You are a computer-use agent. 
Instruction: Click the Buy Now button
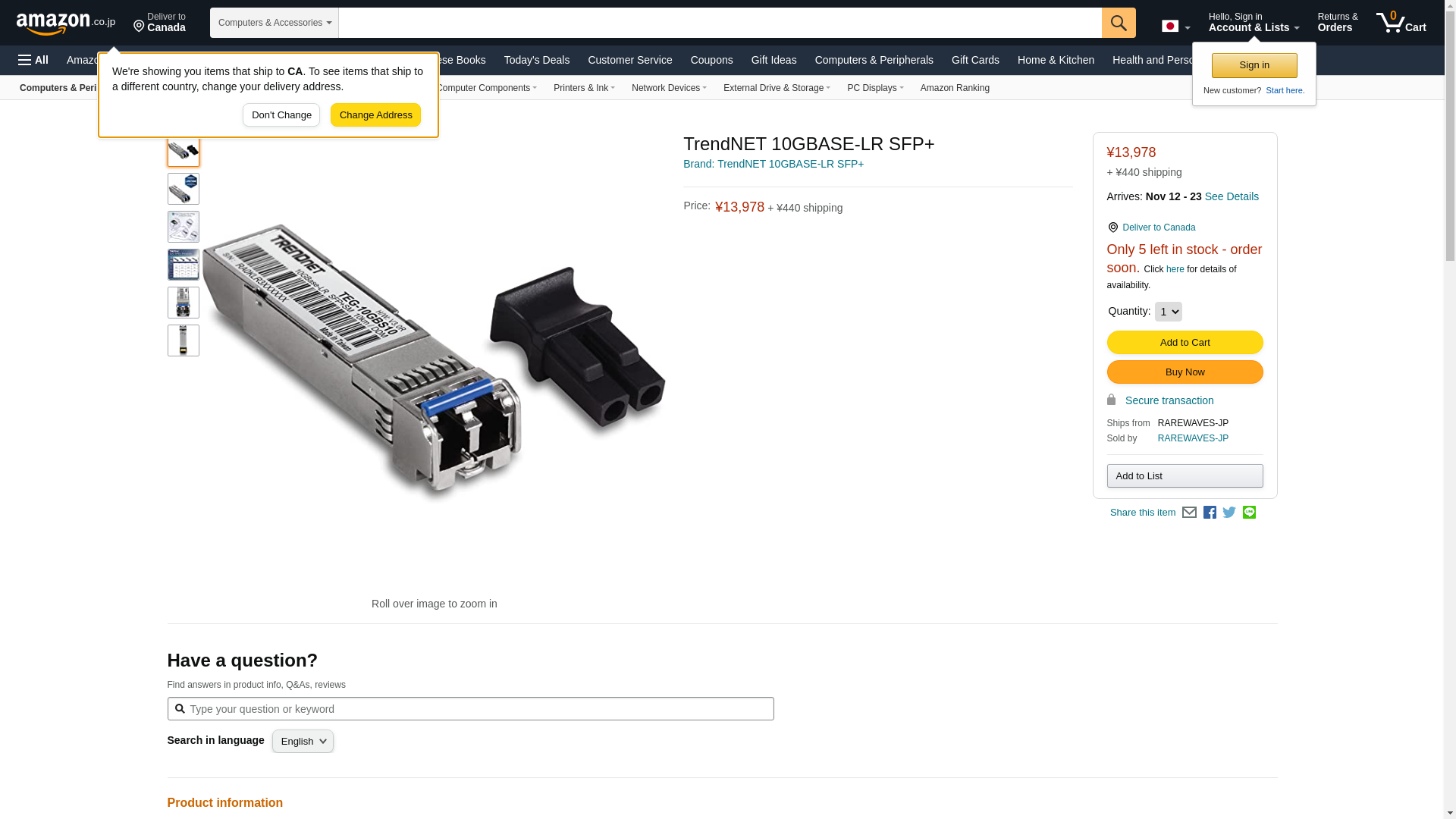pos(1185,372)
